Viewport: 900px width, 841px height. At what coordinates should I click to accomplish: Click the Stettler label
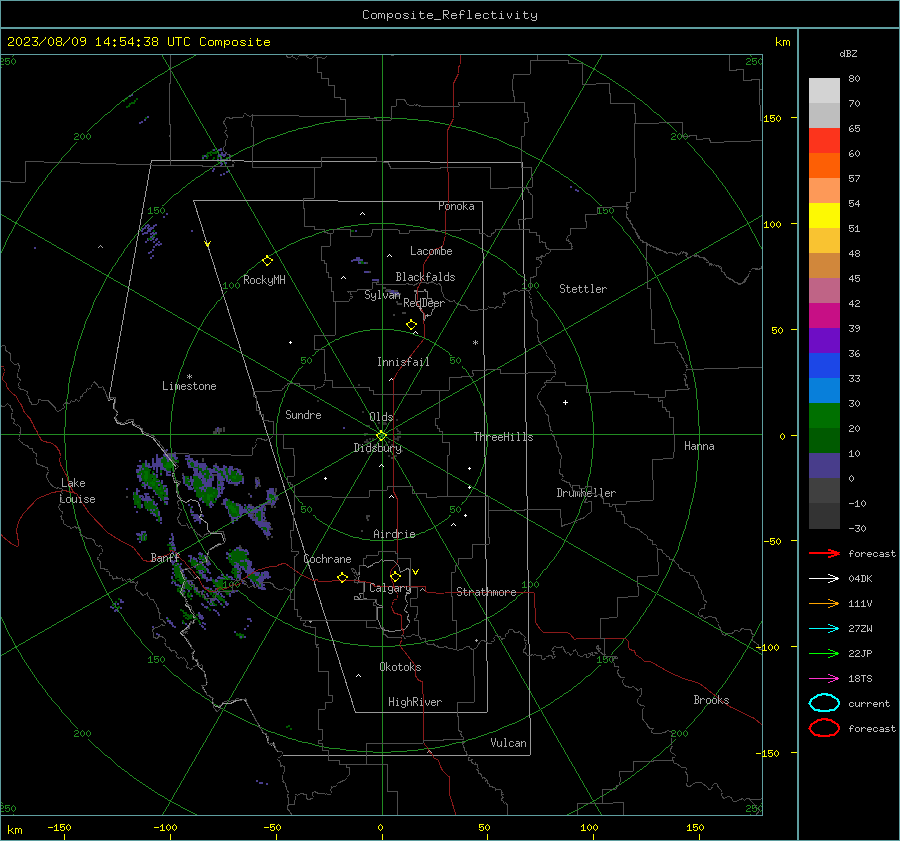(x=583, y=289)
